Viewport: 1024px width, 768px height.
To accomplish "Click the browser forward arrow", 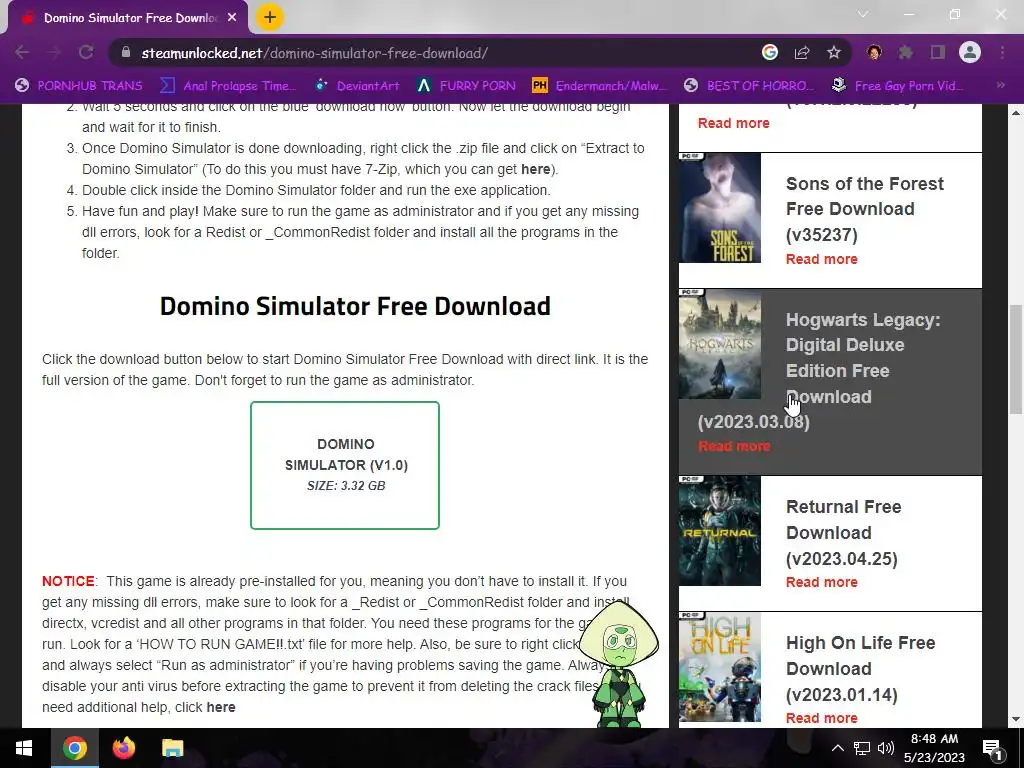I will click(x=54, y=52).
